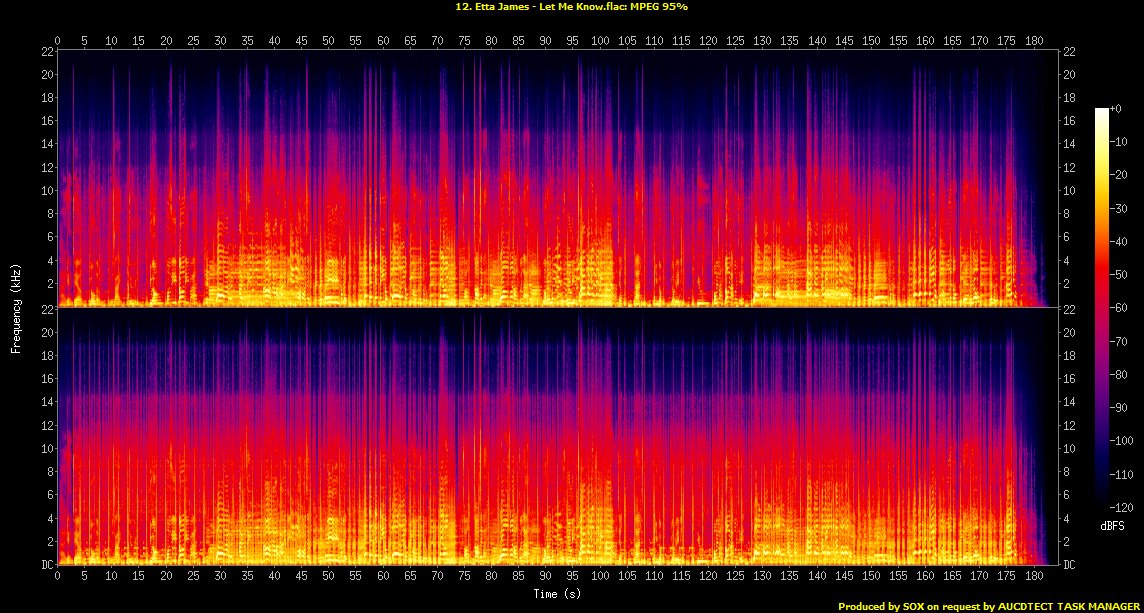Select the 50 s marker on the bottom time axis

pyautogui.click(x=328, y=577)
